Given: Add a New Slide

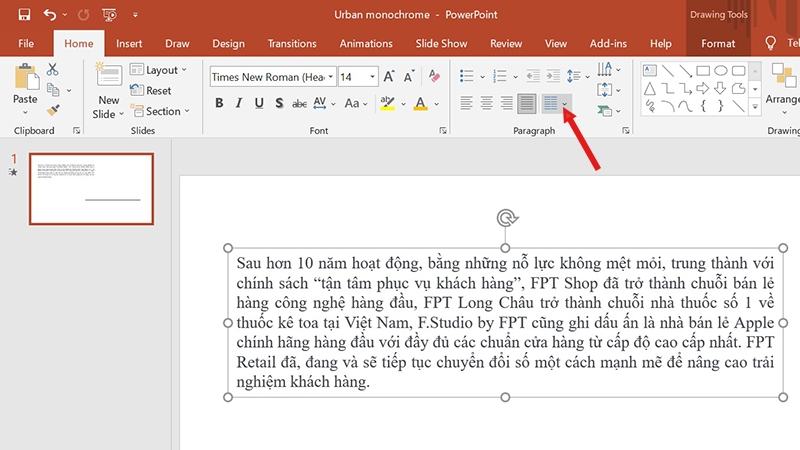Looking at the screenshot, I should 108,91.
